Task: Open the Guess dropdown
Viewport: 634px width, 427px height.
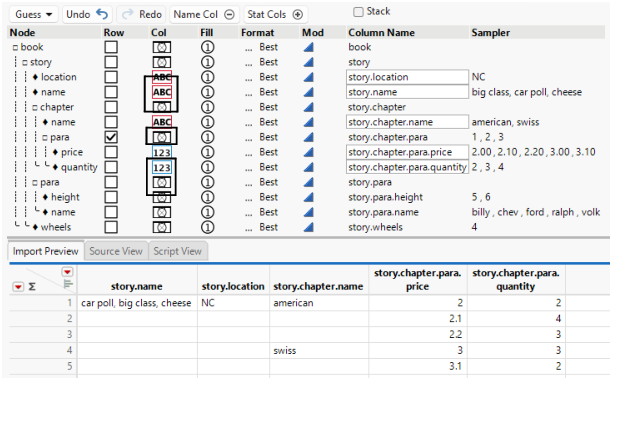Action: coord(34,15)
